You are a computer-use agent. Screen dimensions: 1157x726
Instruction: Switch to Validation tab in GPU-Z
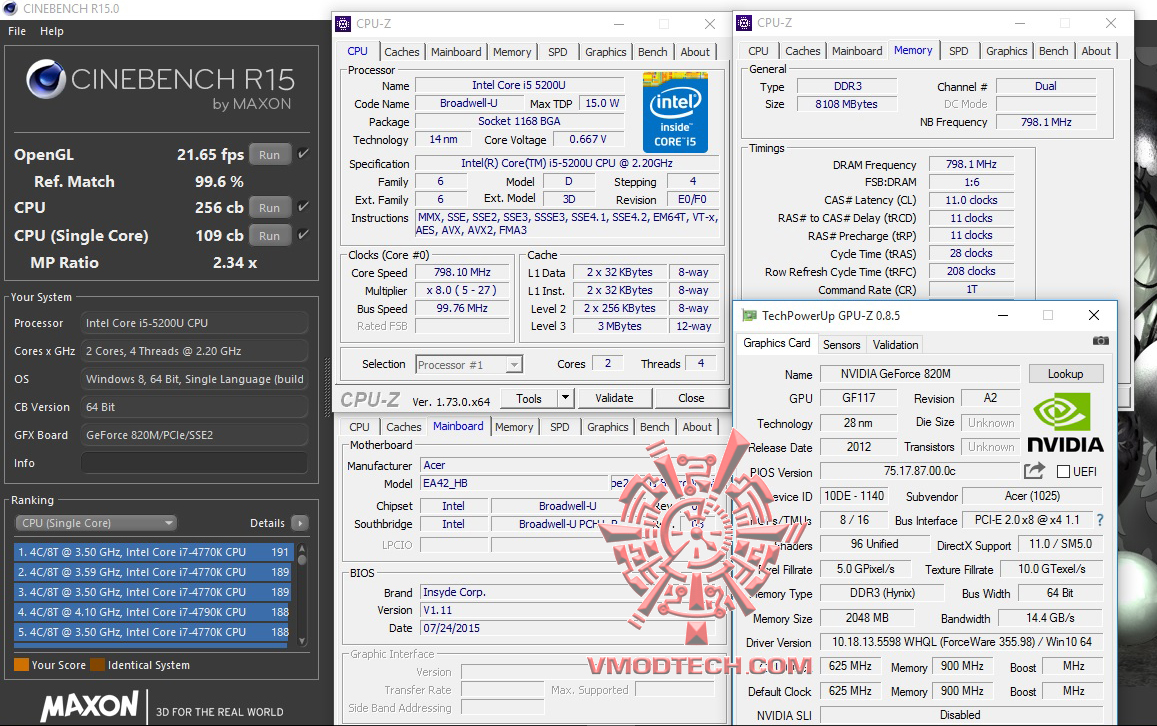pos(895,345)
